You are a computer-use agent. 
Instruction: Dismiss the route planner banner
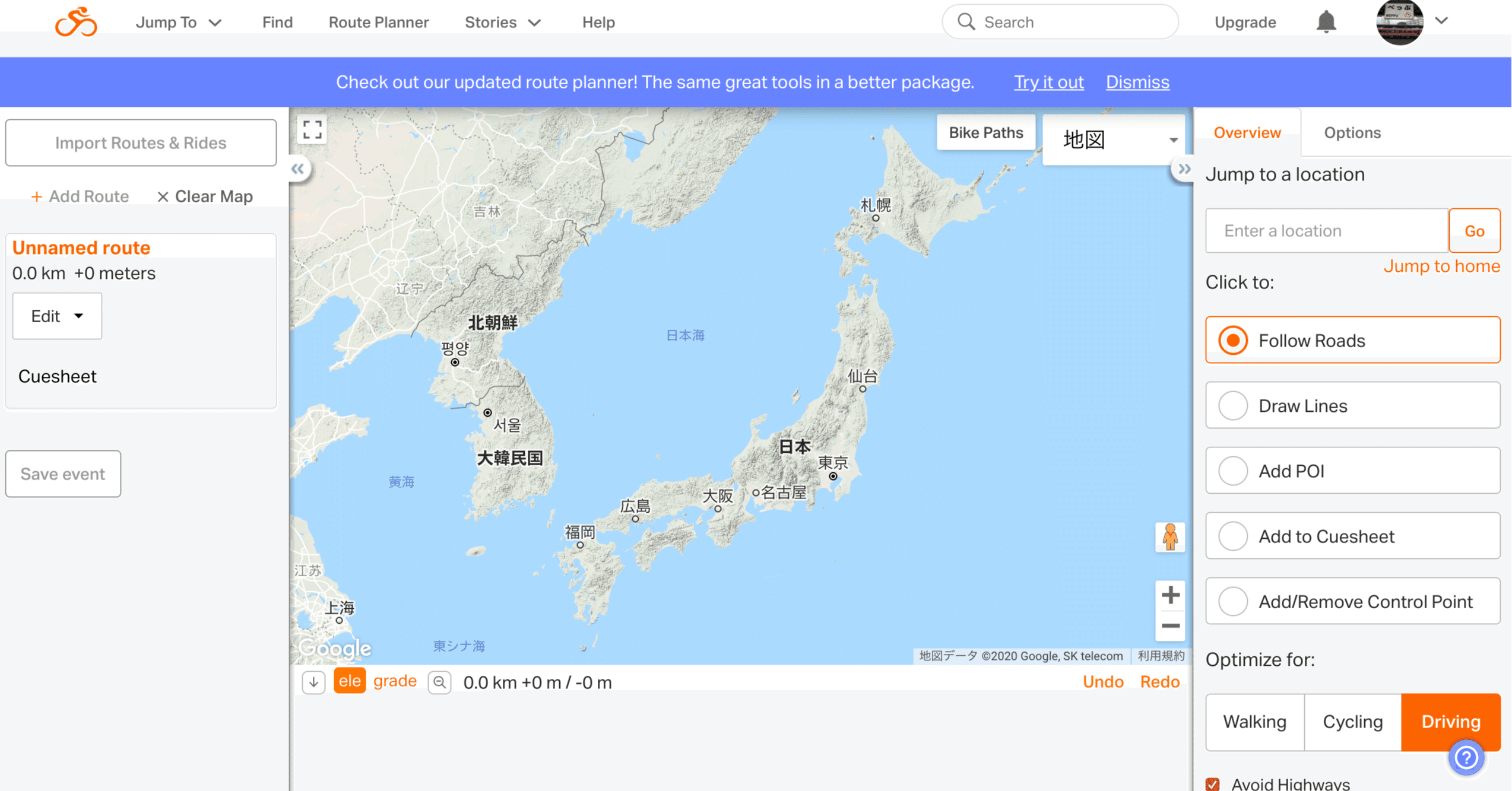tap(1137, 82)
